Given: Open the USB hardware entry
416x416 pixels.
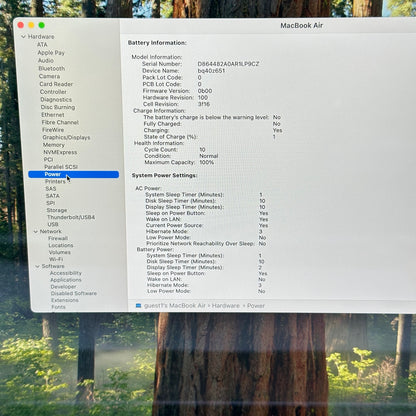Looking at the screenshot, I should click(53, 224).
